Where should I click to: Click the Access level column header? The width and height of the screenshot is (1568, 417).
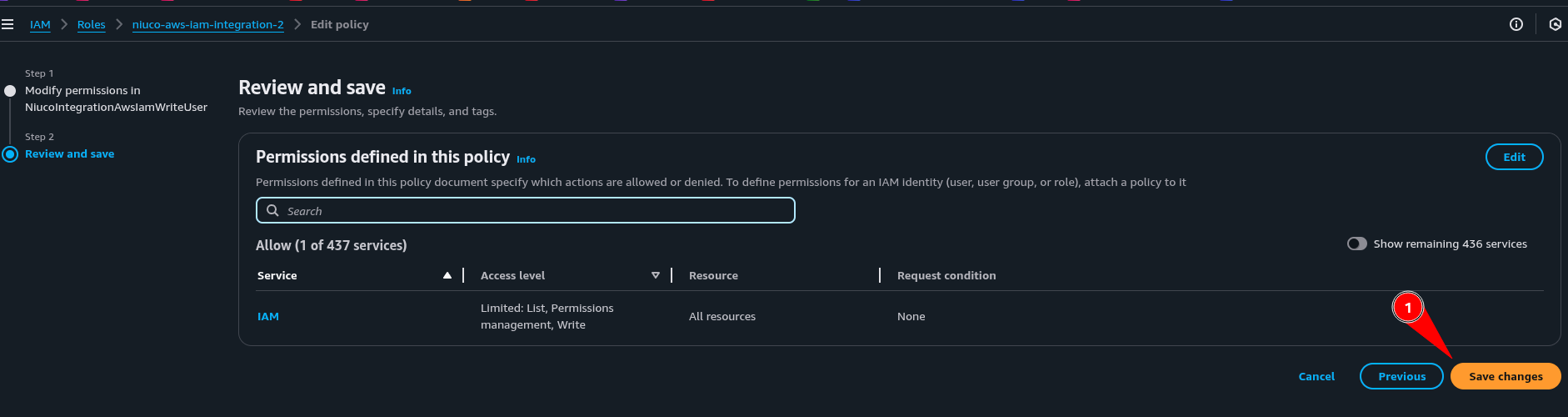click(x=513, y=275)
